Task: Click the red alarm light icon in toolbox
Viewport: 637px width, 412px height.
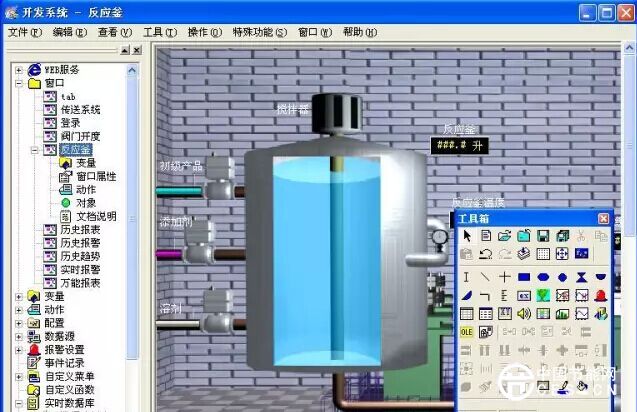Action: (601, 295)
